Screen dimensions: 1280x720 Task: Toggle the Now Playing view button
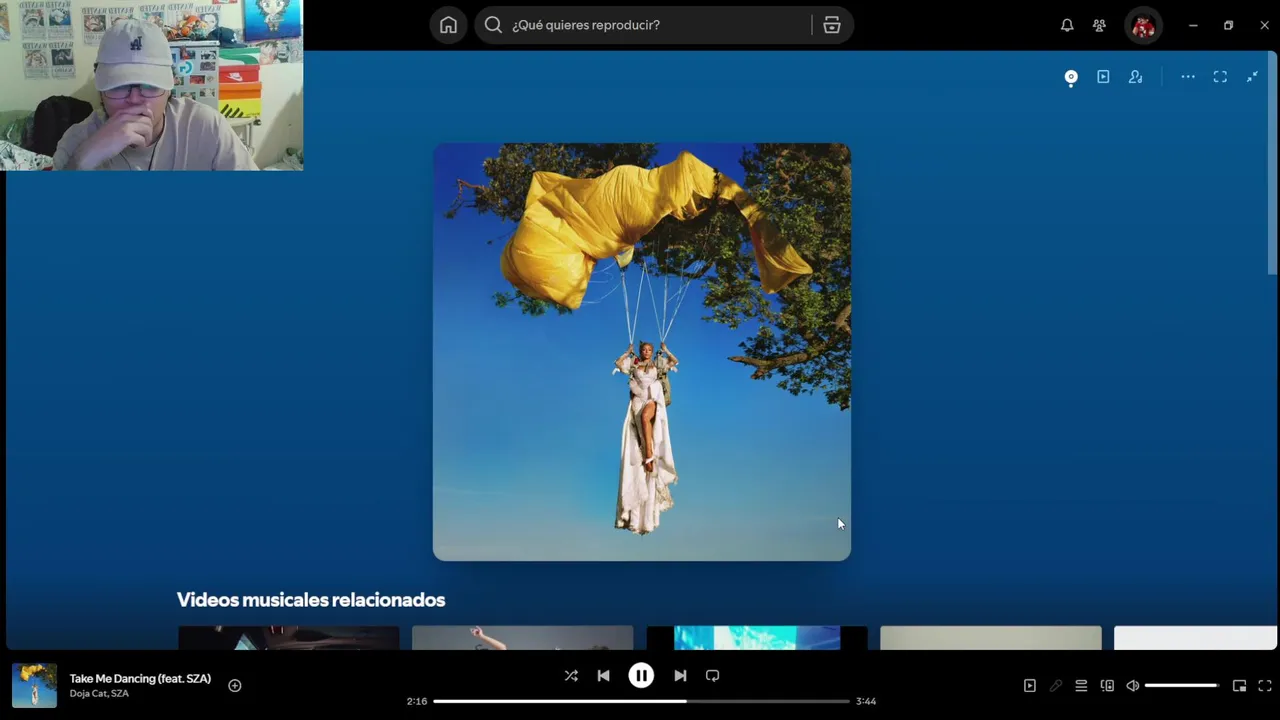[x=1030, y=686]
